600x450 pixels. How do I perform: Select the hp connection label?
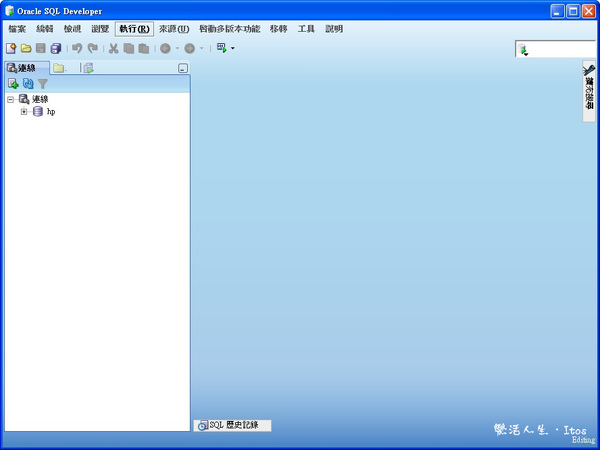click(x=51, y=112)
